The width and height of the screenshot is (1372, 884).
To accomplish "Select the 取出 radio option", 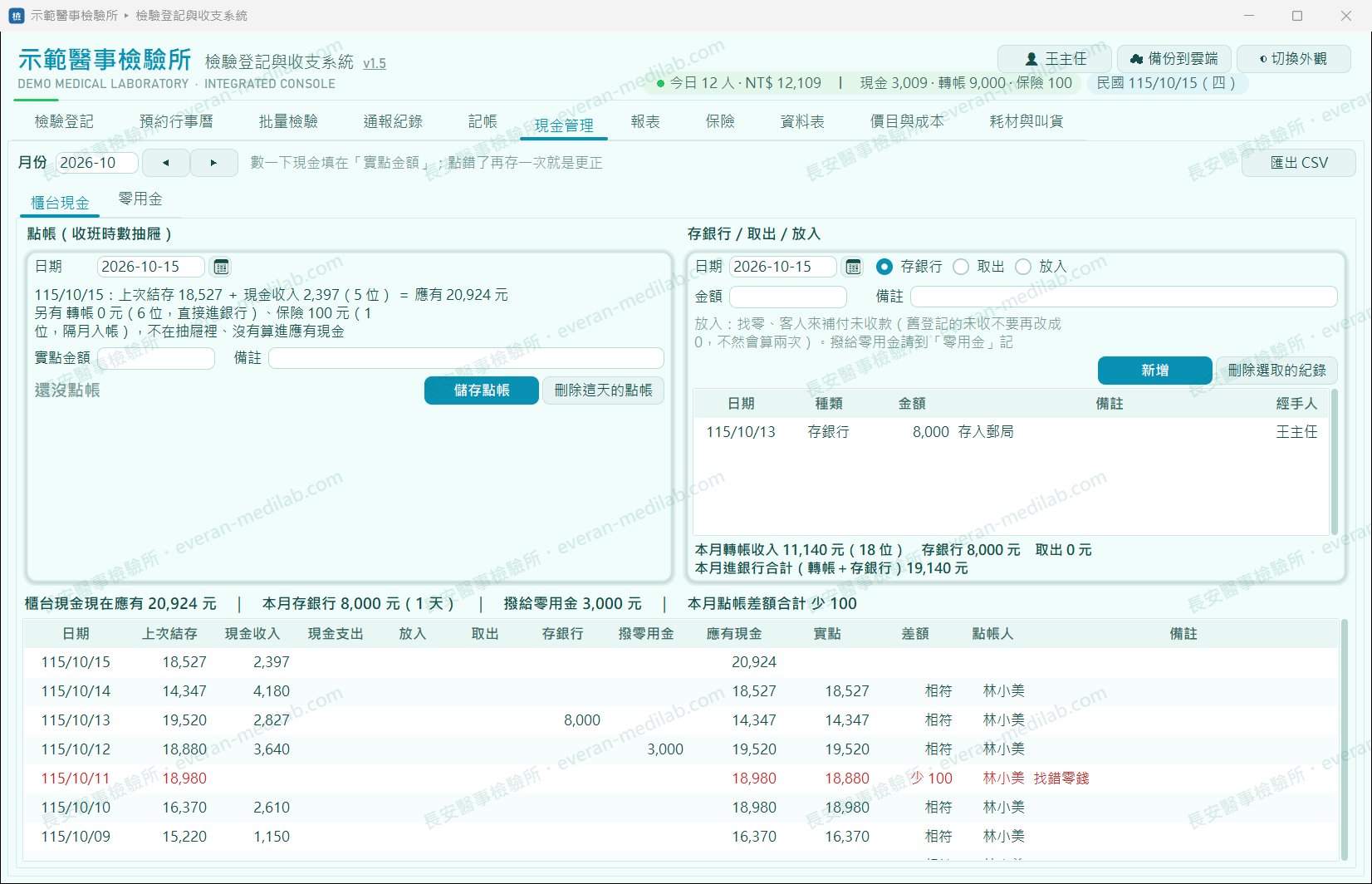I will pos(978,267).
